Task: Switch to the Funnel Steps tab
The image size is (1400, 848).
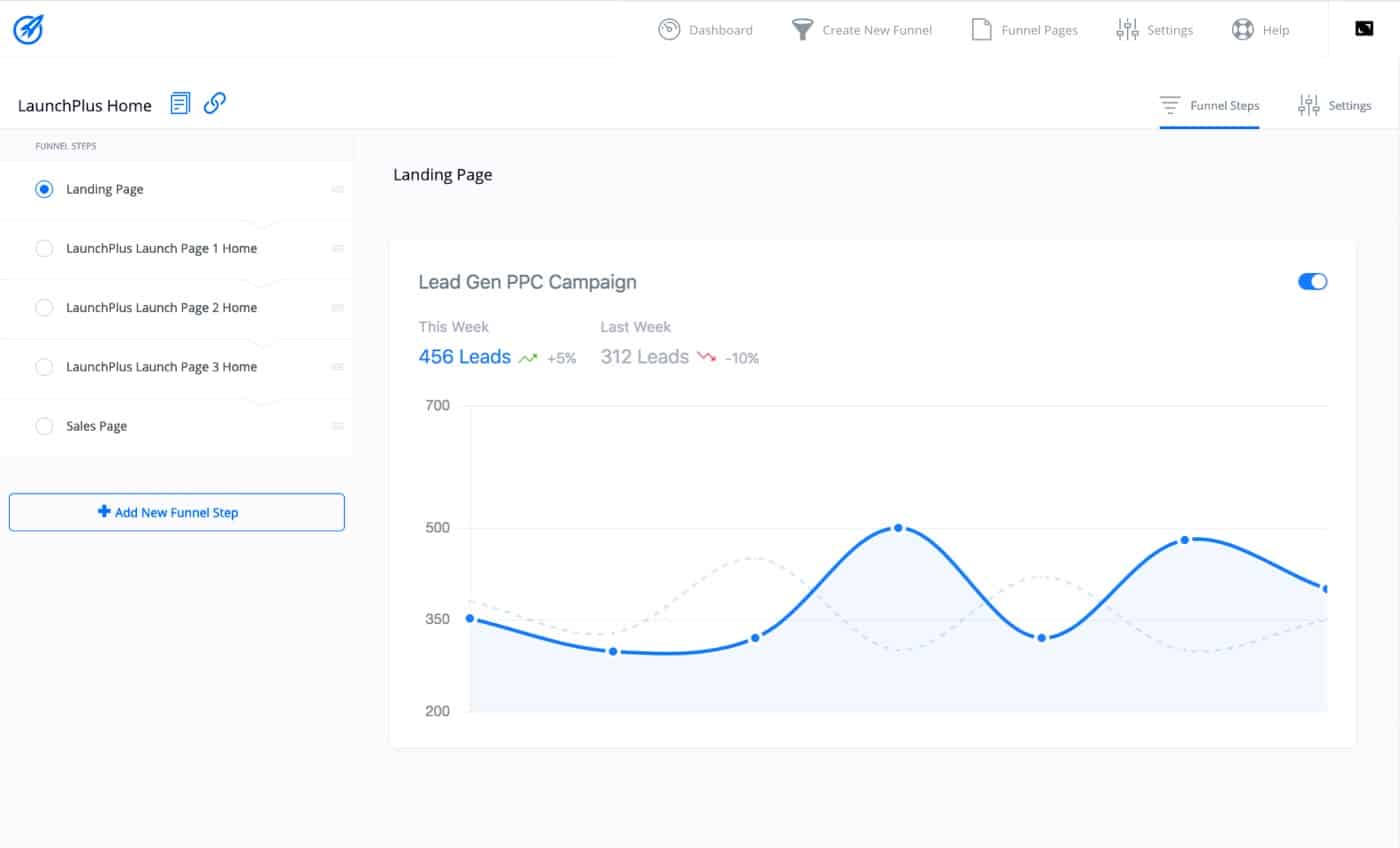Action: [x=1209, y=105]
